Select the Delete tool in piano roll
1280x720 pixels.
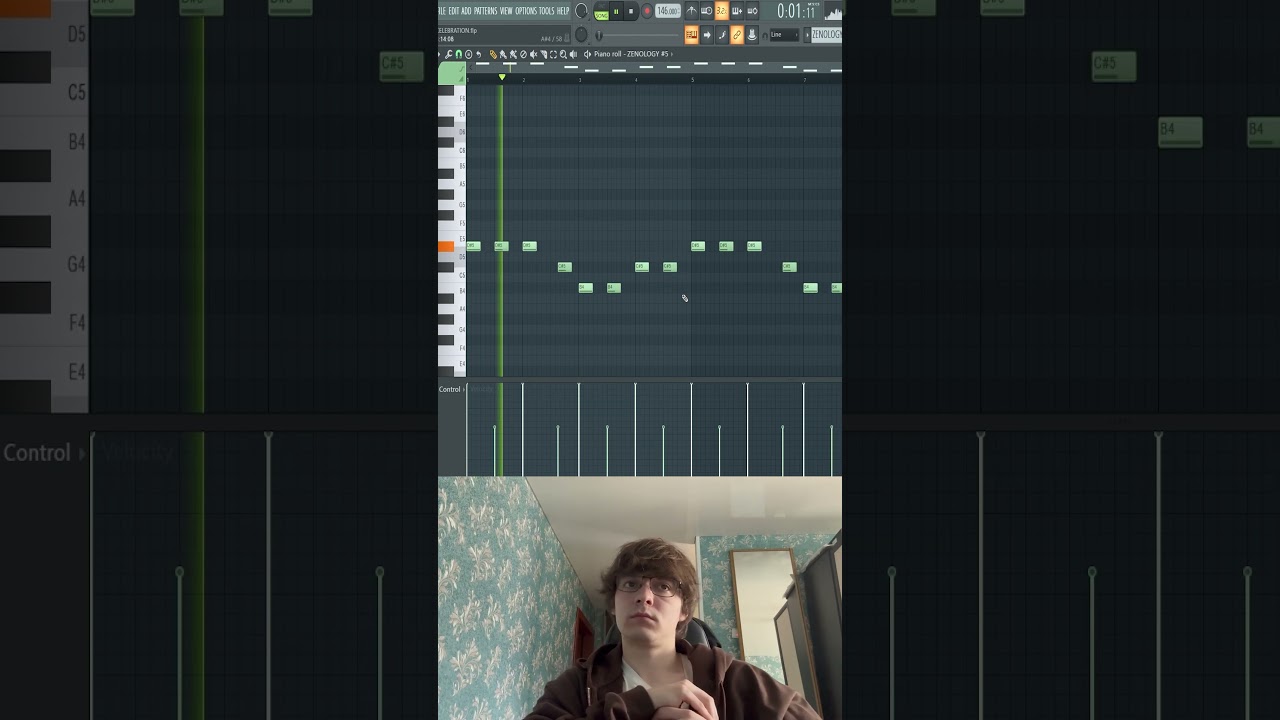523,54
